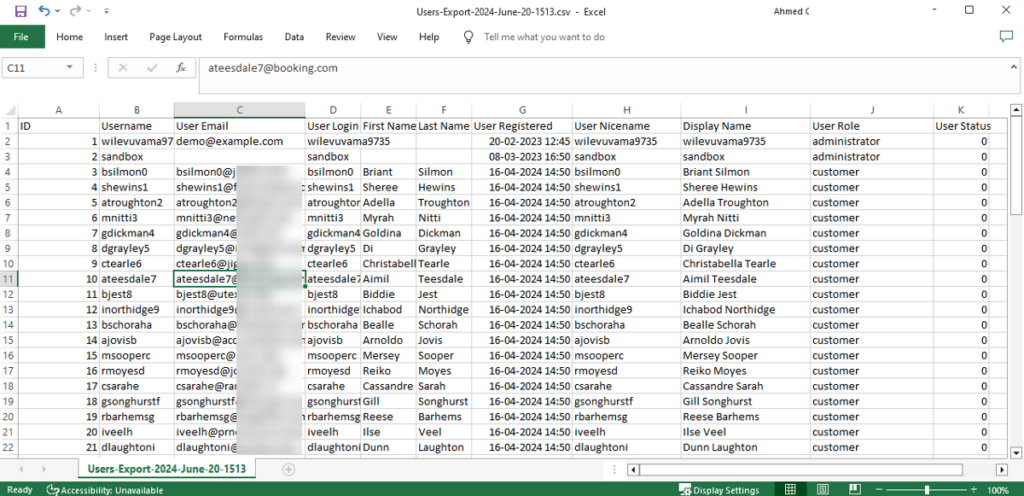Click the 'User Email' header cell
Screen dimensions: 1024x496
[240, 126]
